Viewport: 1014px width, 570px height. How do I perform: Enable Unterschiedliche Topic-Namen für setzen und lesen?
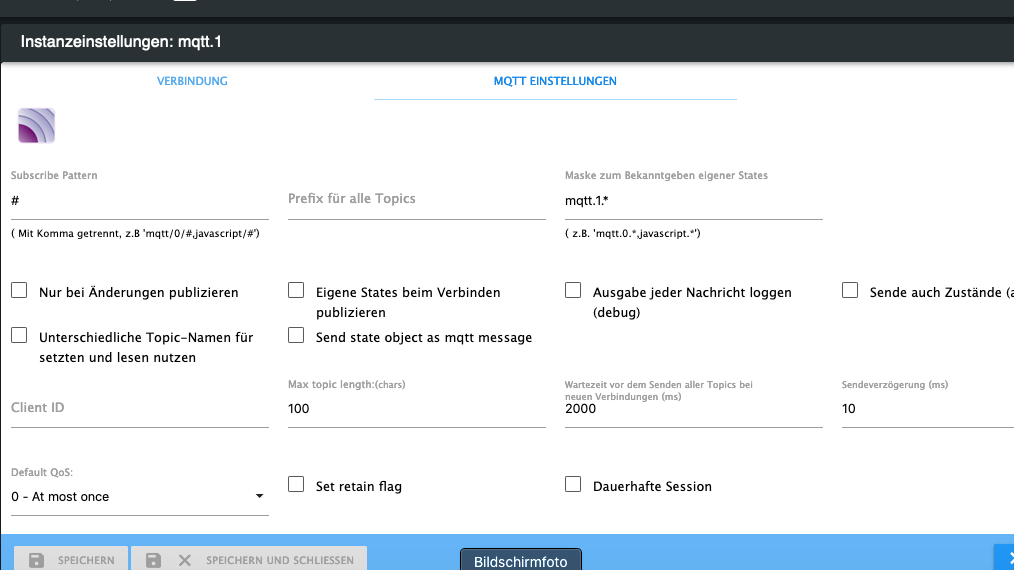coord(19,335)
